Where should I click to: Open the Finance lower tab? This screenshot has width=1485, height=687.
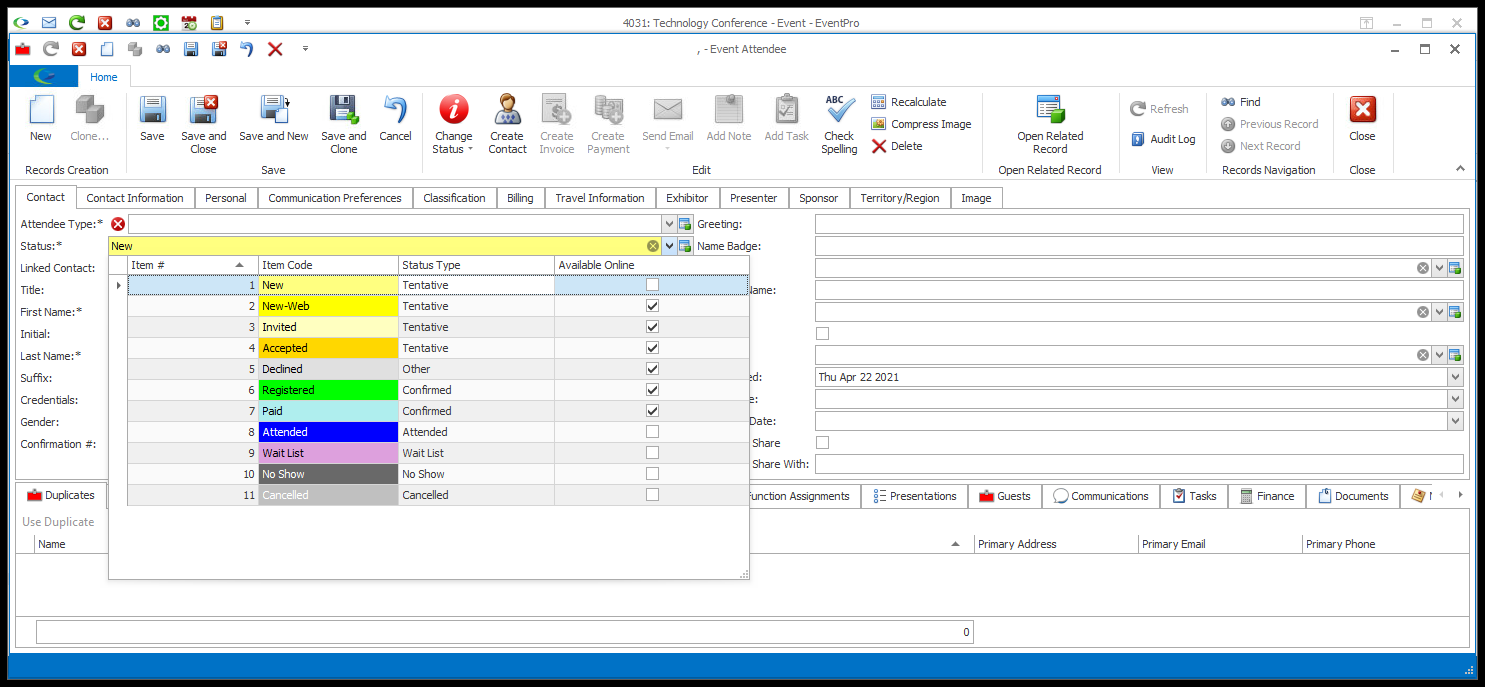coord(1267,496)
